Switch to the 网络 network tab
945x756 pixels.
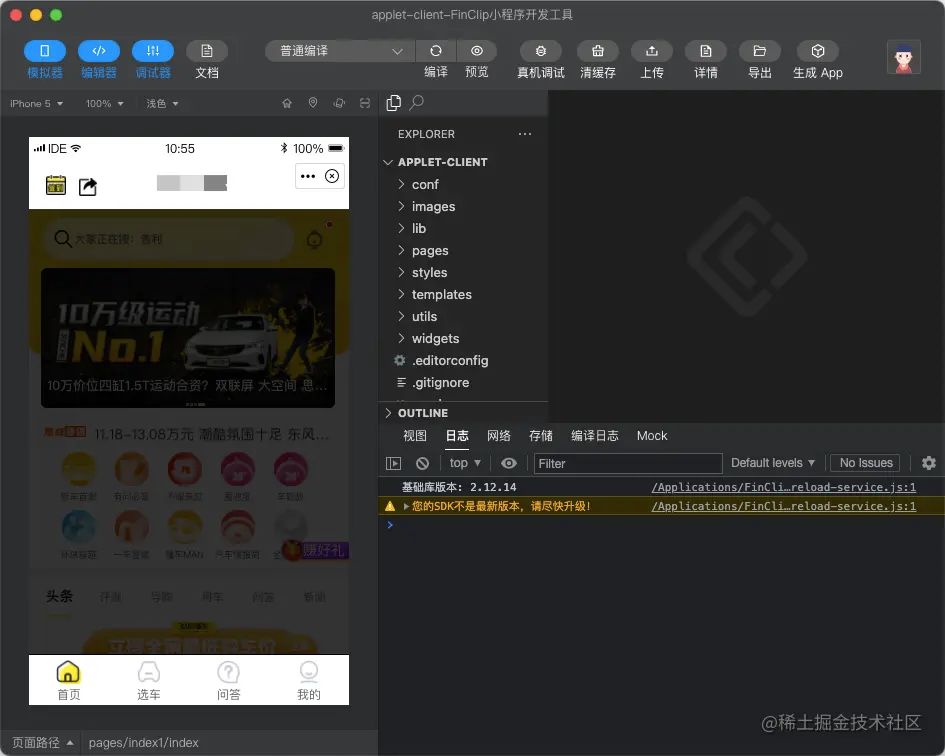click(x=499, y=436)
